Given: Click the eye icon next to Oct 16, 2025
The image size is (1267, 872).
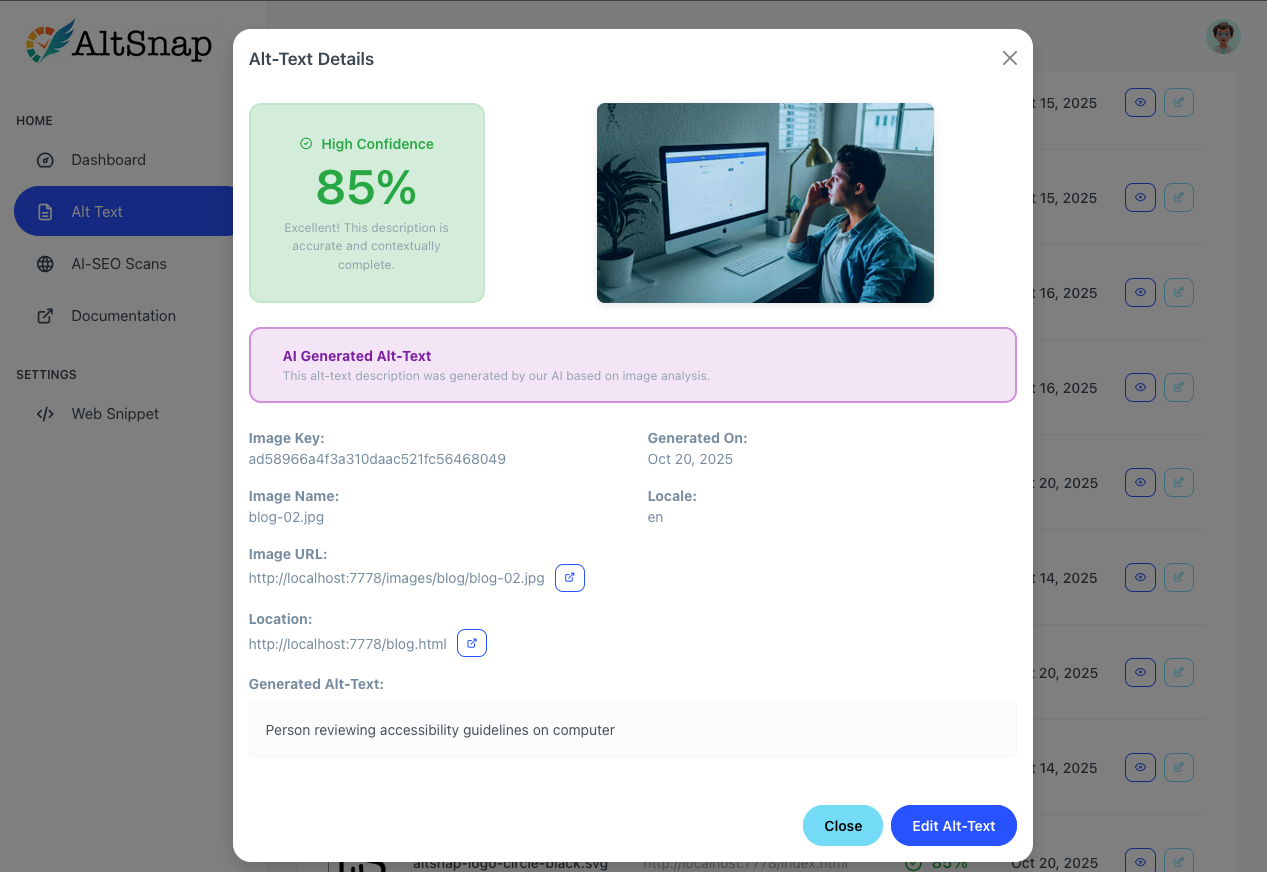Looking at the screenshot, I should 1140,292.
